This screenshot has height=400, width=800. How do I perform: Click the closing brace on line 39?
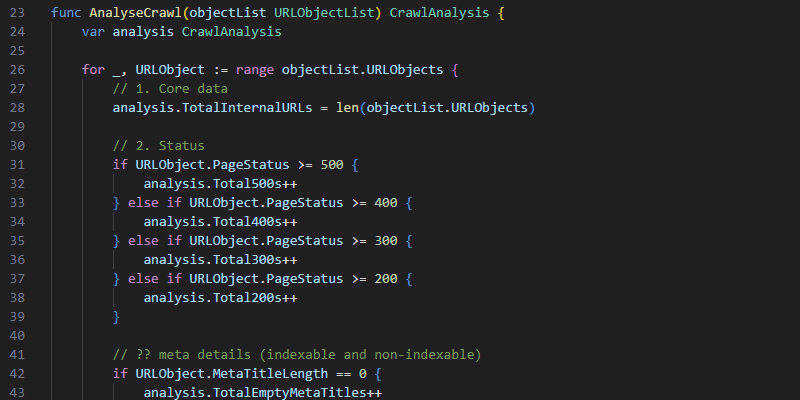pos(116,317)
